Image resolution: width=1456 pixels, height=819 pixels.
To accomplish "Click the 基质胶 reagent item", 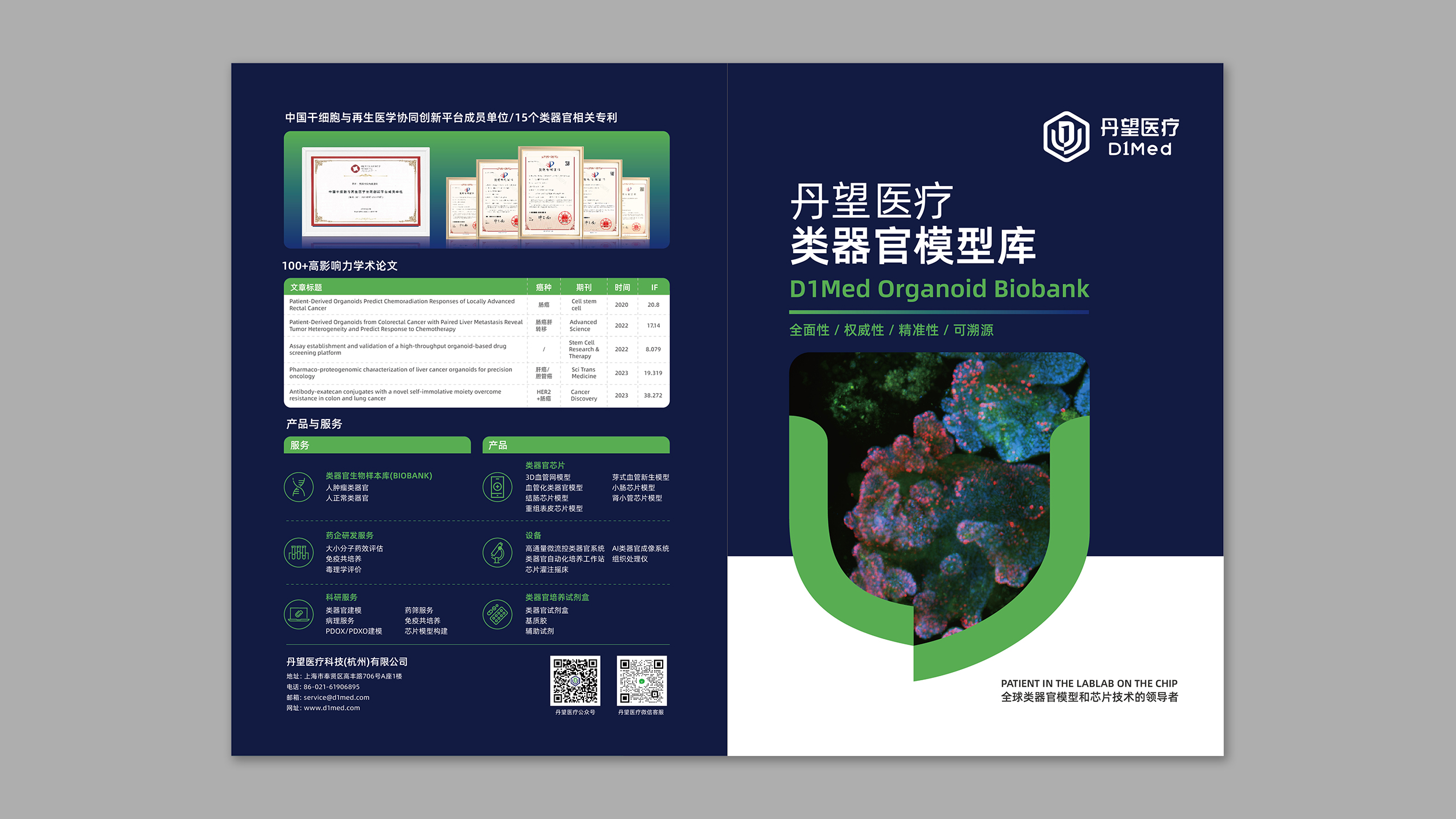I will pos(536,621).
